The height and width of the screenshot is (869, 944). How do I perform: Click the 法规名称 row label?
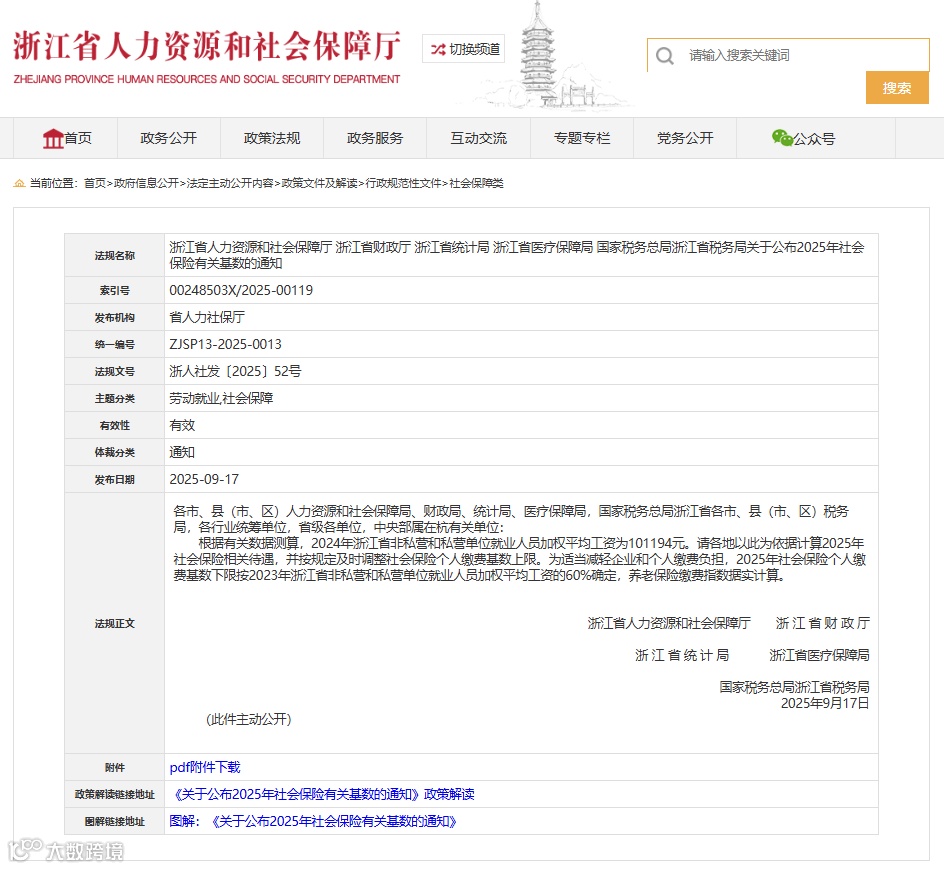coord(114,255)
